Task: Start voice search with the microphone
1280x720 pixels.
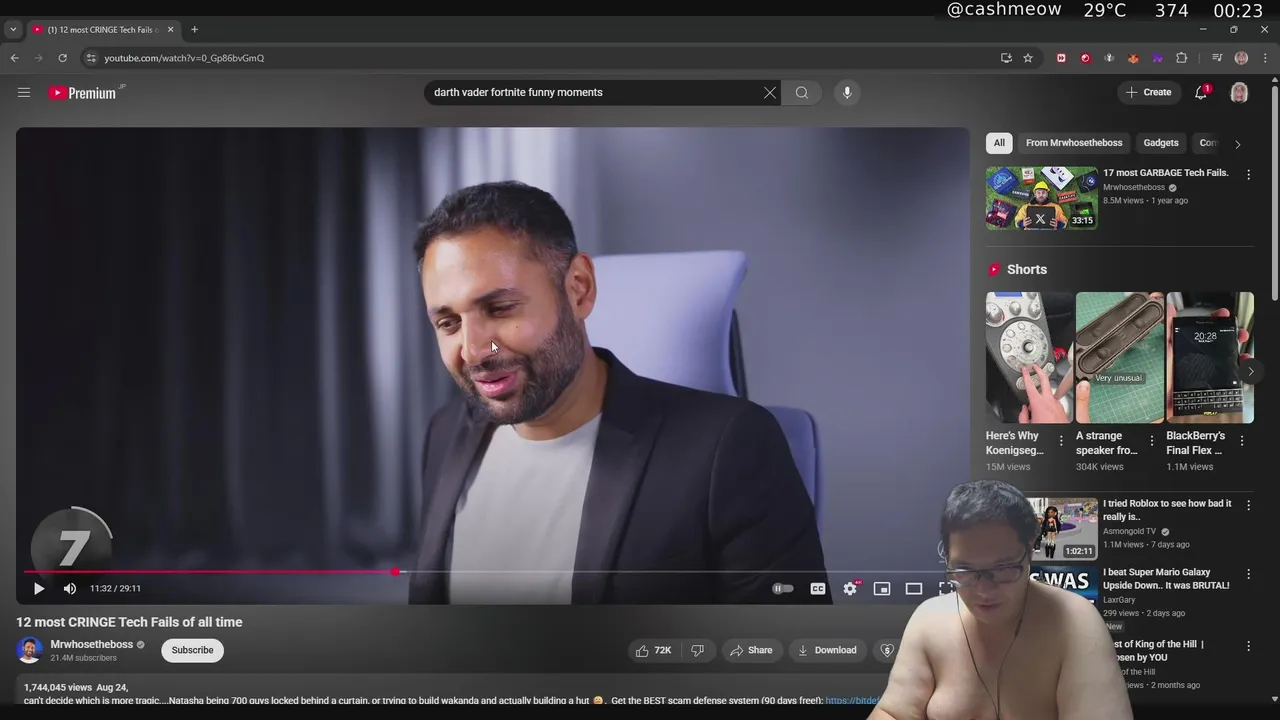Action: [847, 92]
